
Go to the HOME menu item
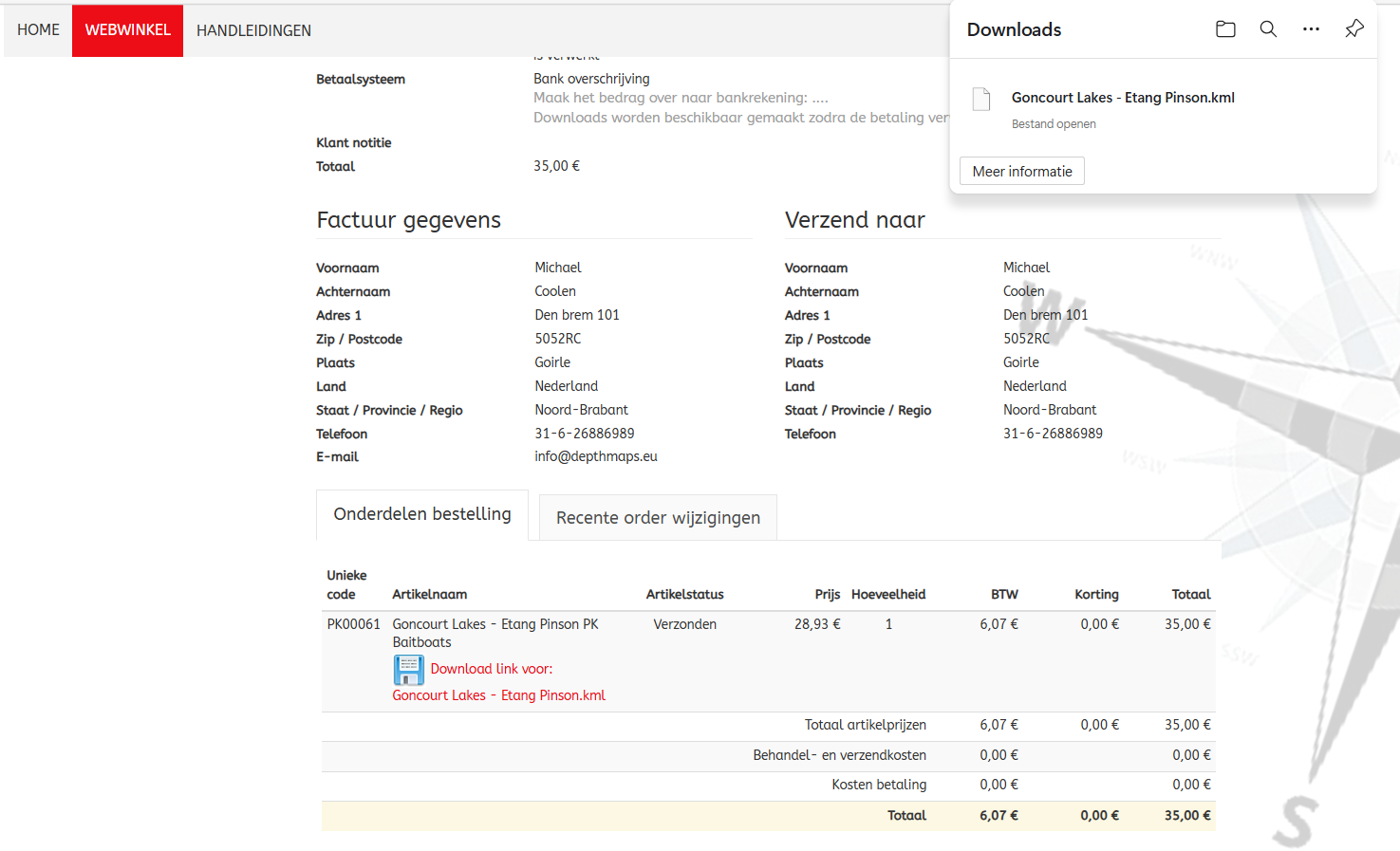(x=38, y=30)
